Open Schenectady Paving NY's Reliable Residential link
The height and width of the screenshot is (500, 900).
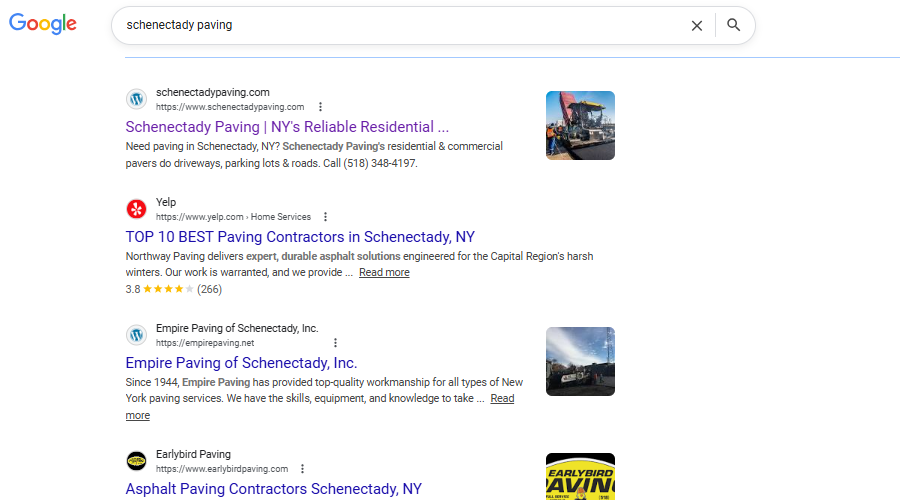pos(287,127)
